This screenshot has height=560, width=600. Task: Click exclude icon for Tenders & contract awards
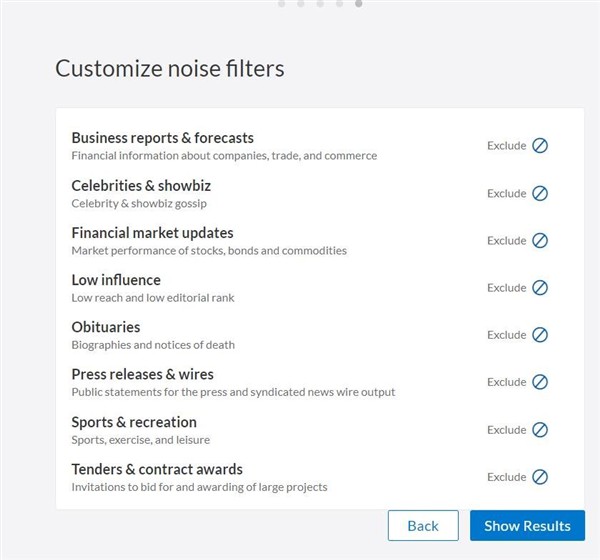(540, 477)
